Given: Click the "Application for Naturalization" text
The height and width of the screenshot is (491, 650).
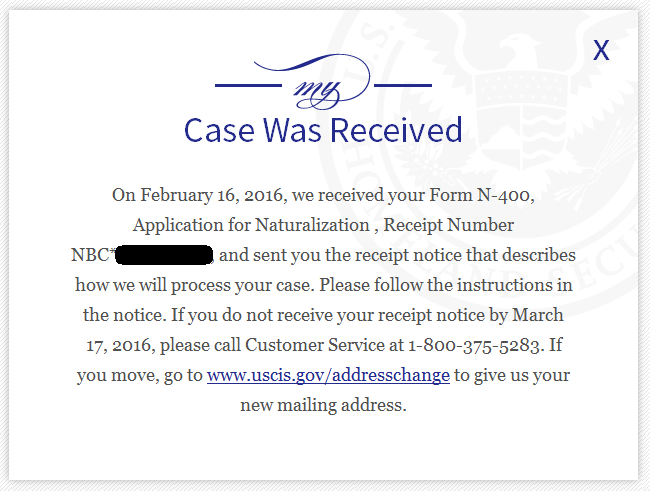Looking at the screenshot, I should (x=251, y=225).
